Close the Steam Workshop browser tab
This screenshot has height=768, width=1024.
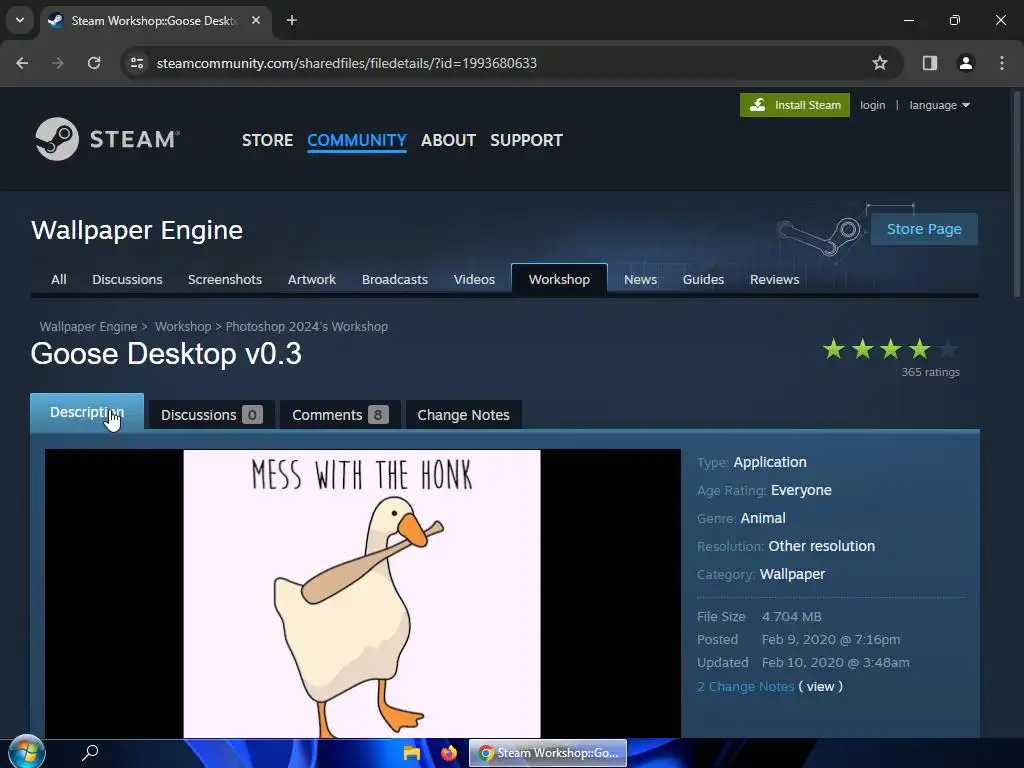click(256, 20)
